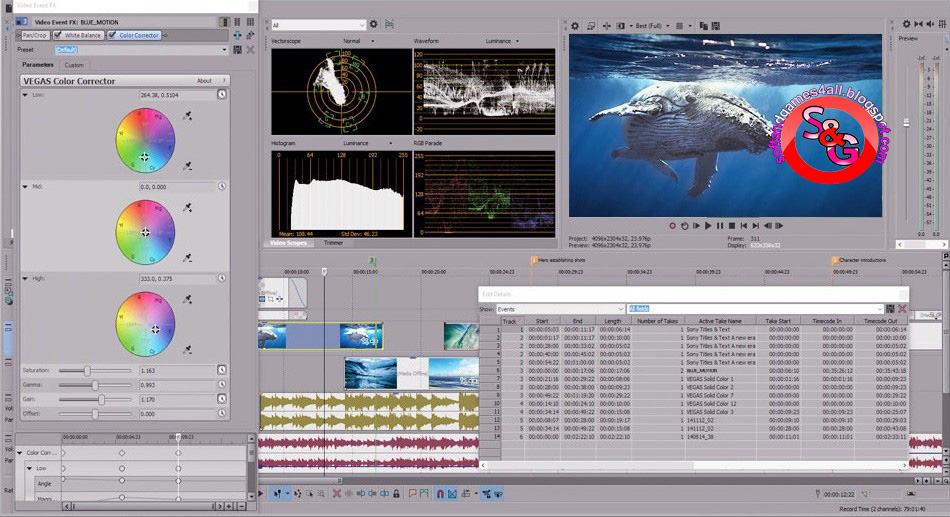Select the High wheel minus eyedropper

187,350
